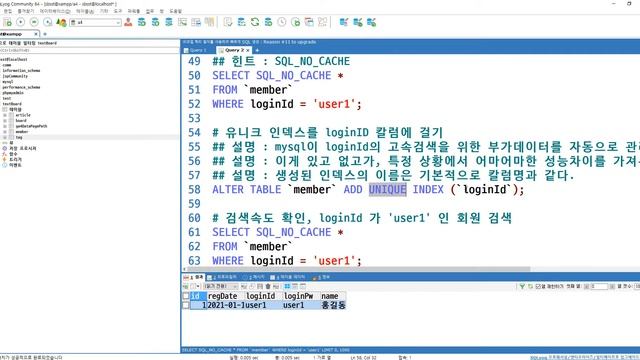
Task: Toggle the limit rows checkbox in results
Action: (538, 287)
